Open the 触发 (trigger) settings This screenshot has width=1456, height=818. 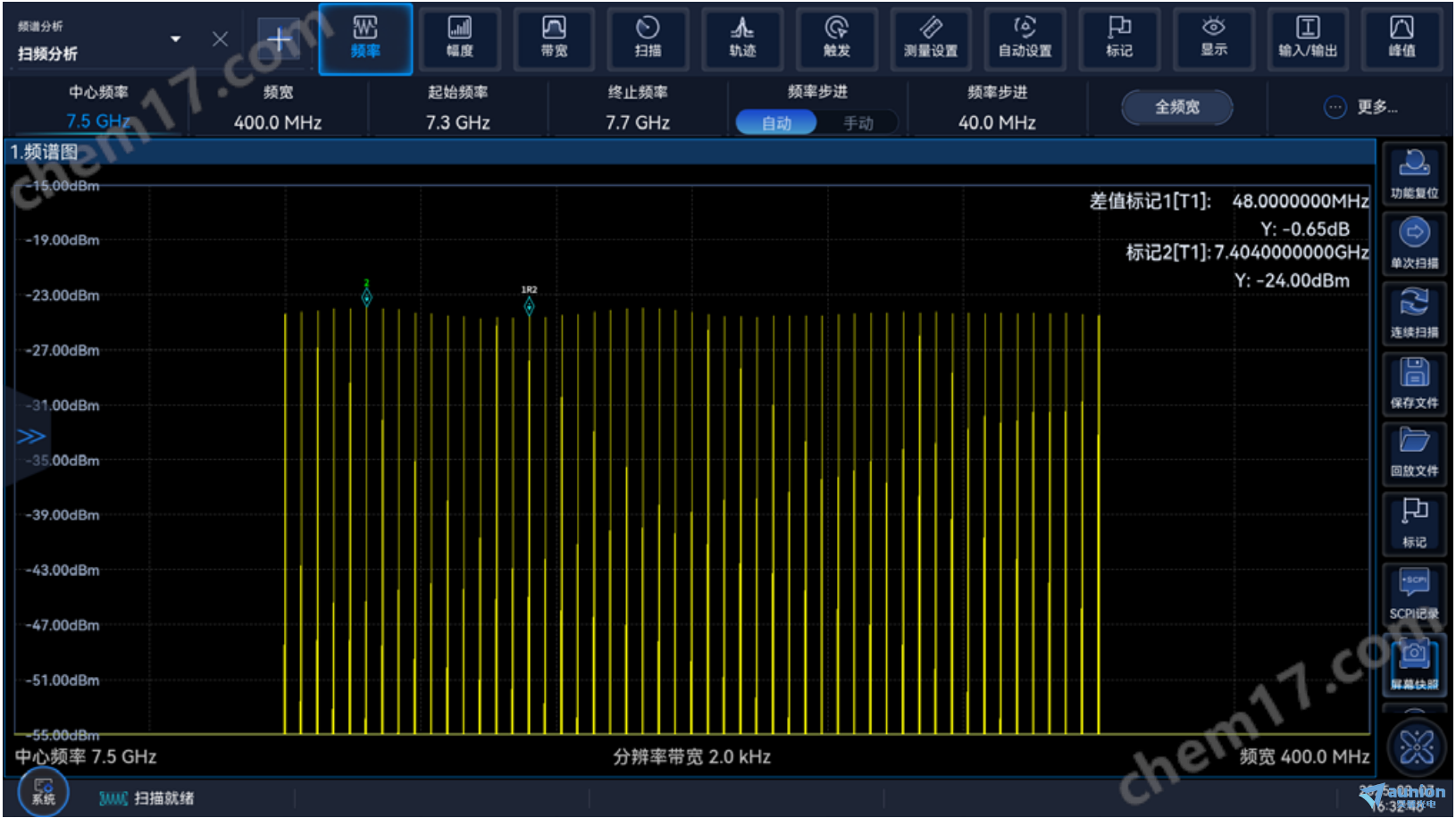[836, 38]
